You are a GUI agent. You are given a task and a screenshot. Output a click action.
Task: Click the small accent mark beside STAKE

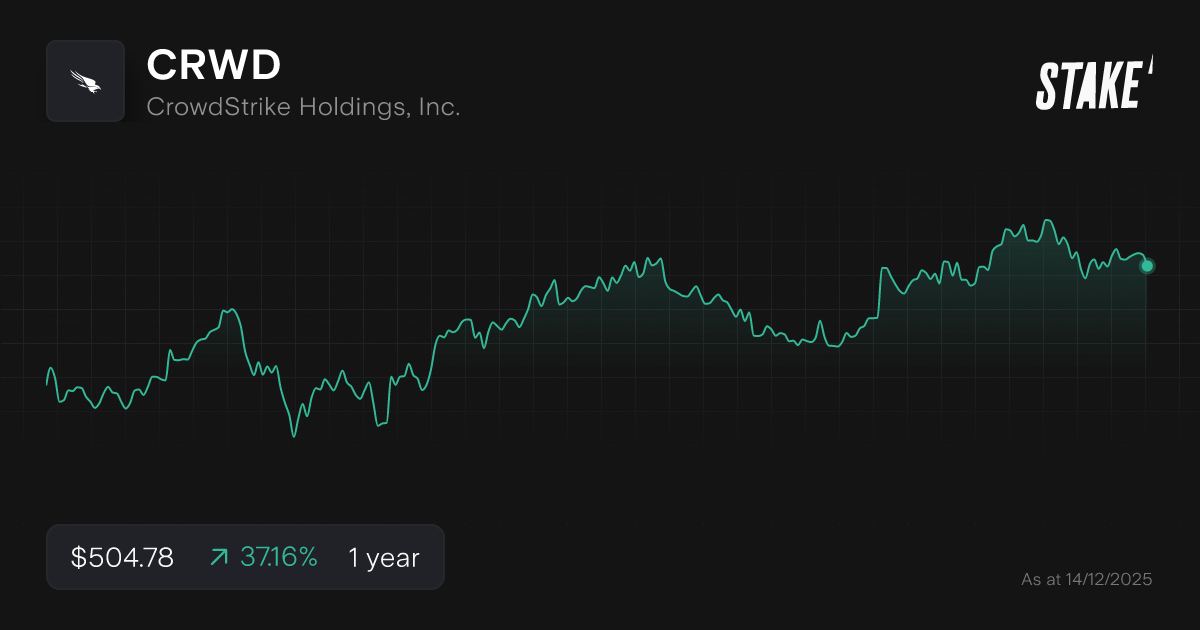pyautogui.click(x=1150, y=66)
